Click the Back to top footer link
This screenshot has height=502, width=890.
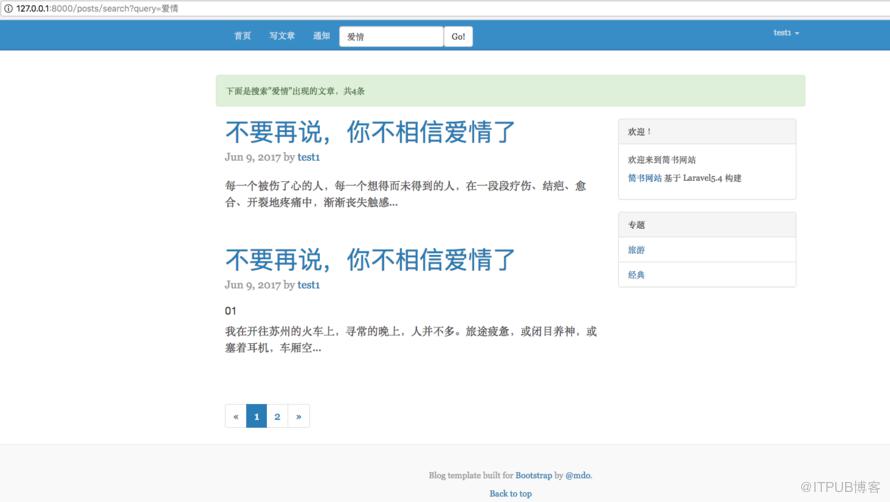pyautogui.click(x=511, y=493)
